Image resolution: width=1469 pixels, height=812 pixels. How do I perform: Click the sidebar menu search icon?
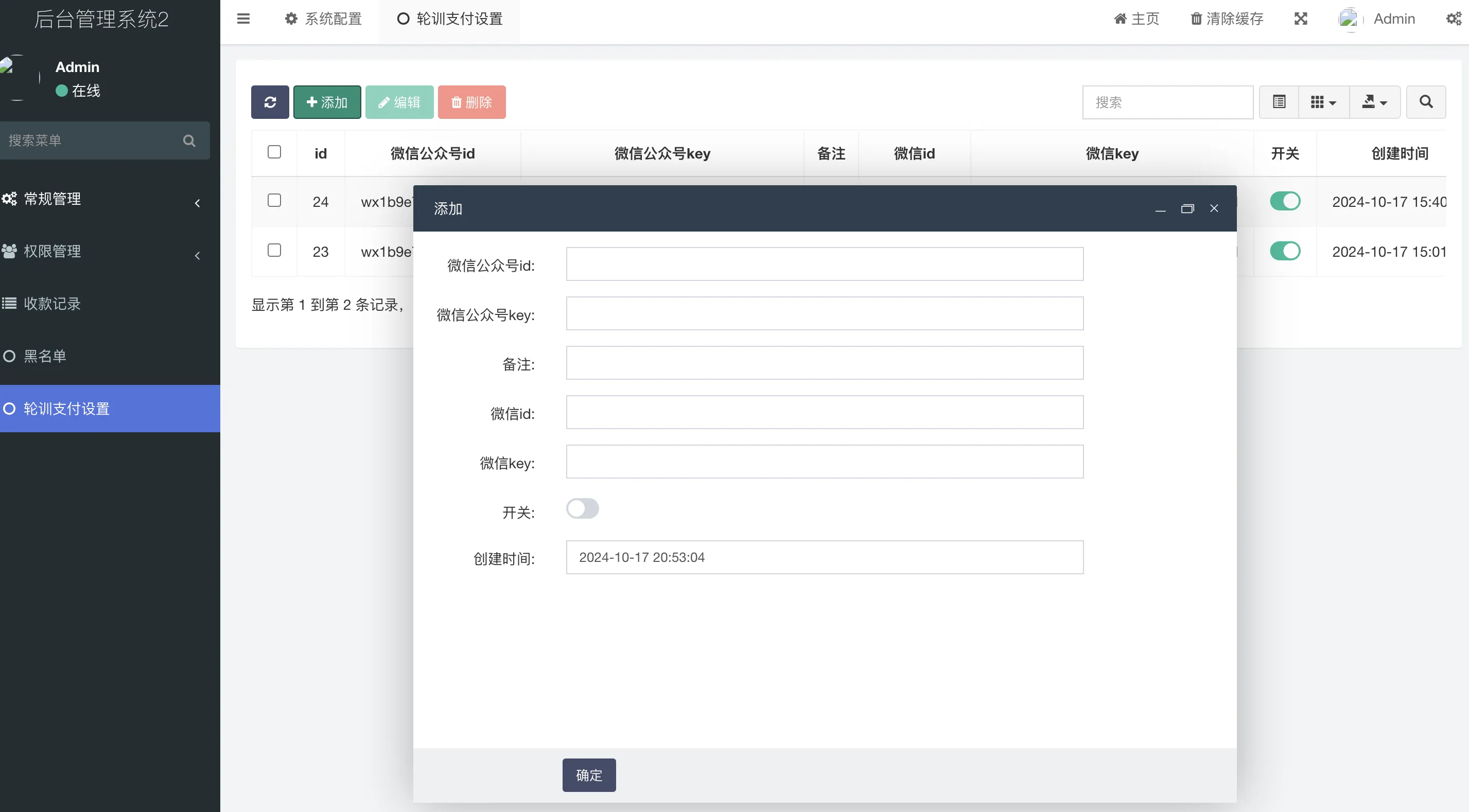coord(189,141)
